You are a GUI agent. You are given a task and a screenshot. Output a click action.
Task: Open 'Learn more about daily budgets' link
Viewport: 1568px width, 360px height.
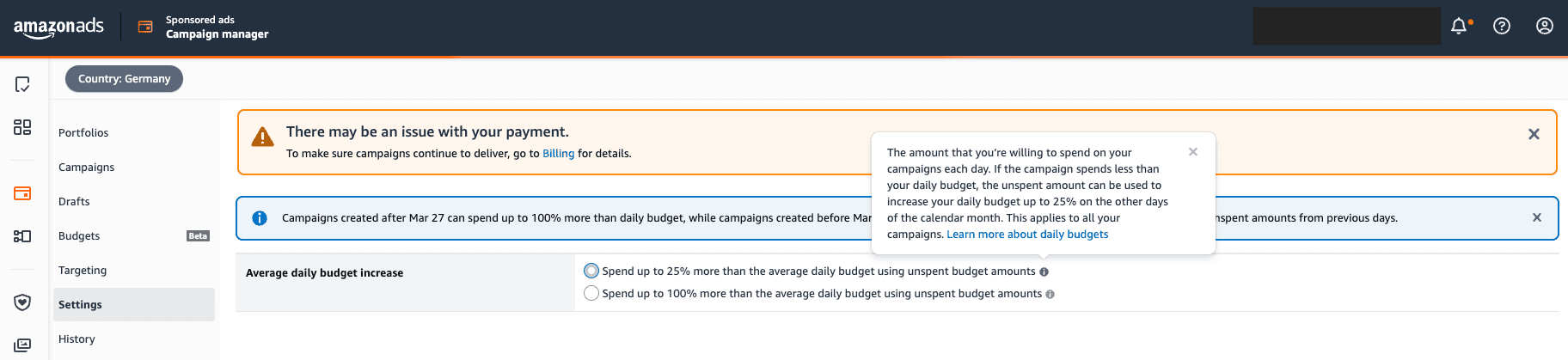[x=1027, y=235]
